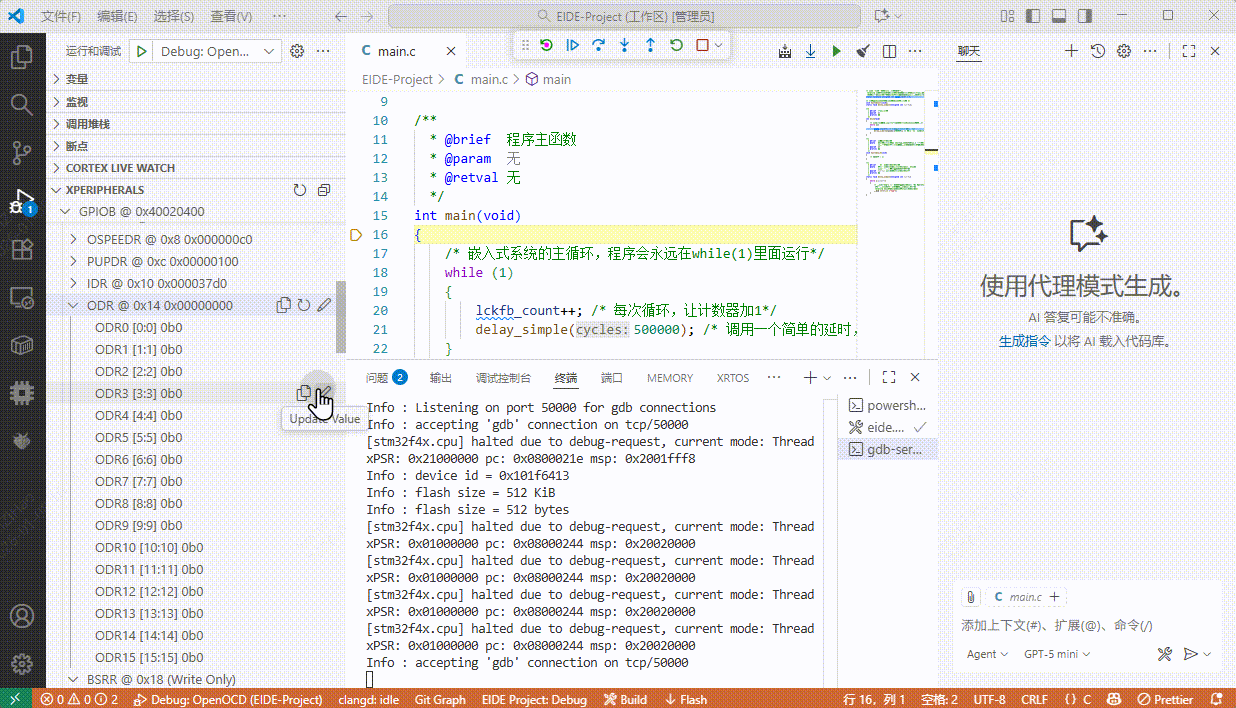Refresh the XPERIPHERALS view

(300, 190)
